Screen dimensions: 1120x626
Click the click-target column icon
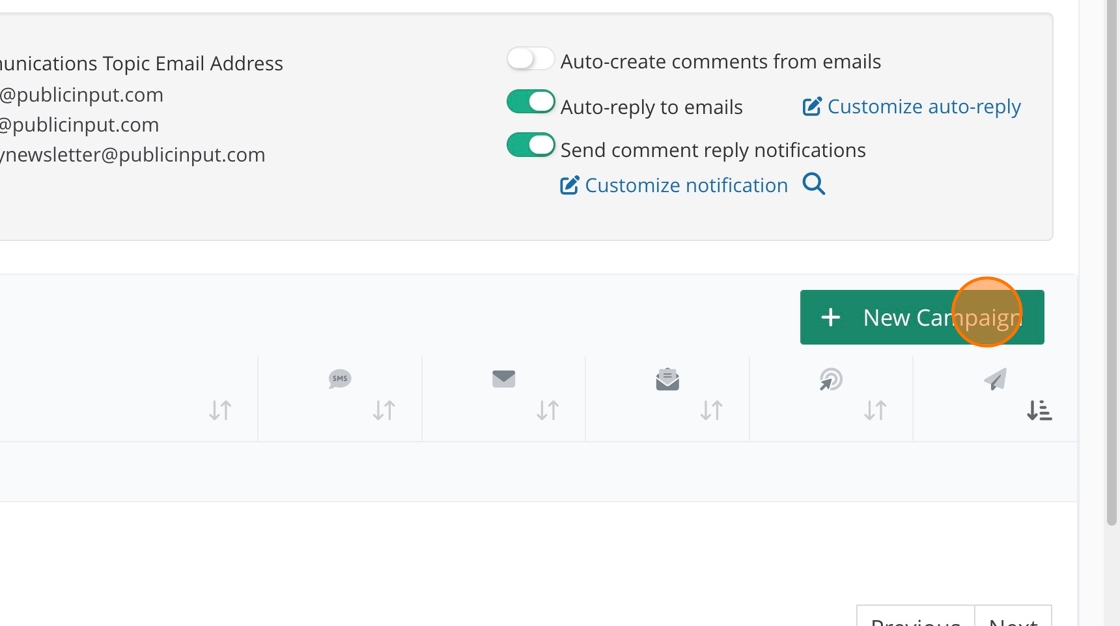(831, 379)
